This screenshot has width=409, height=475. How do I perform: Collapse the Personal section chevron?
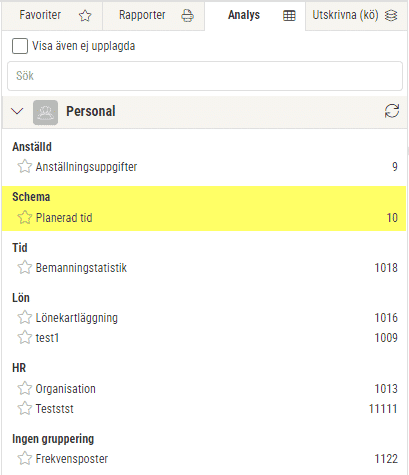pyautogui.click(x=17, y=111)
